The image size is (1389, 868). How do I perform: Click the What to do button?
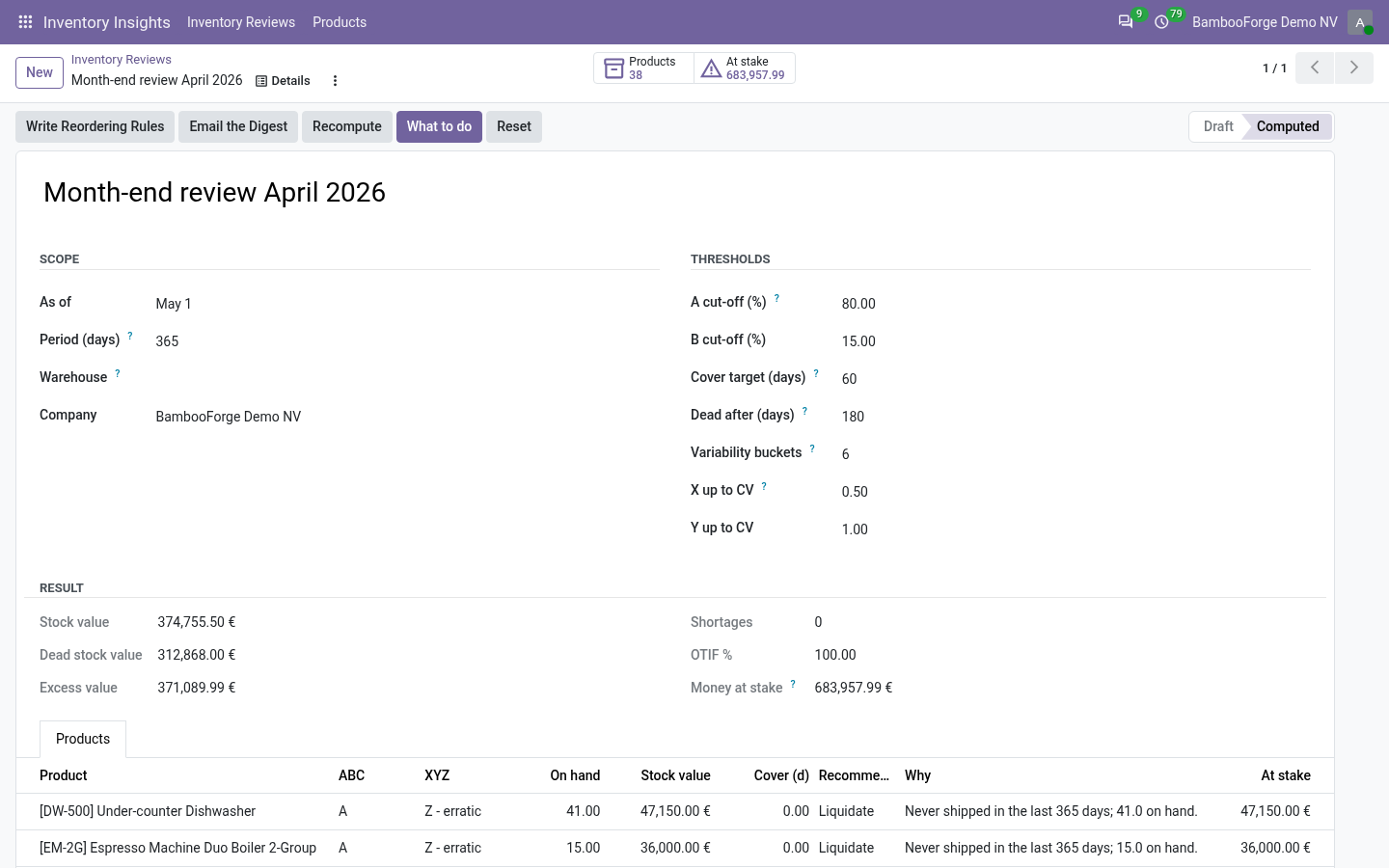[x=439, y=126]
